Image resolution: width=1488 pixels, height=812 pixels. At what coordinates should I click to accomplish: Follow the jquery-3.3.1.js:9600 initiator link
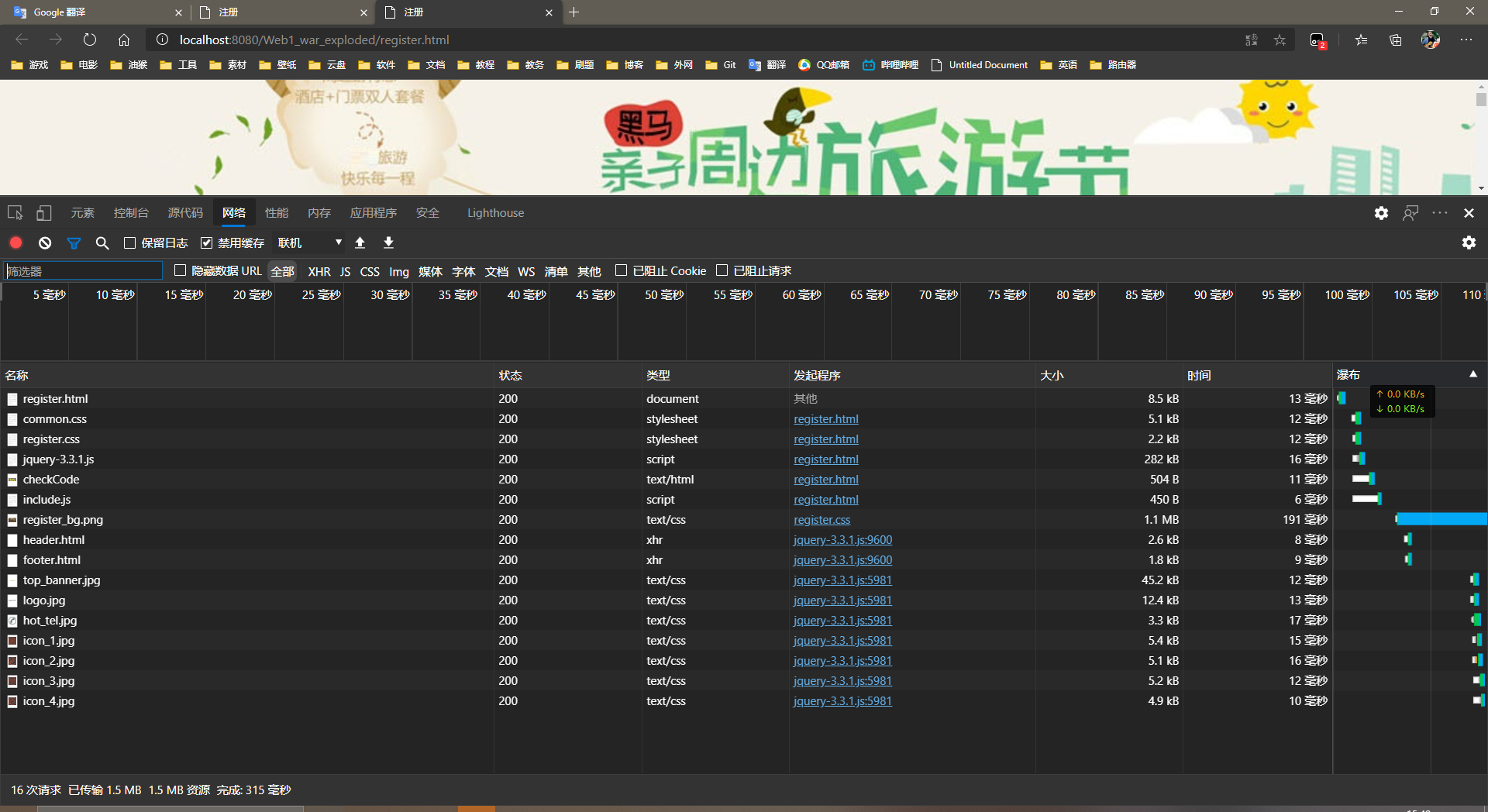tap(842, 539)
